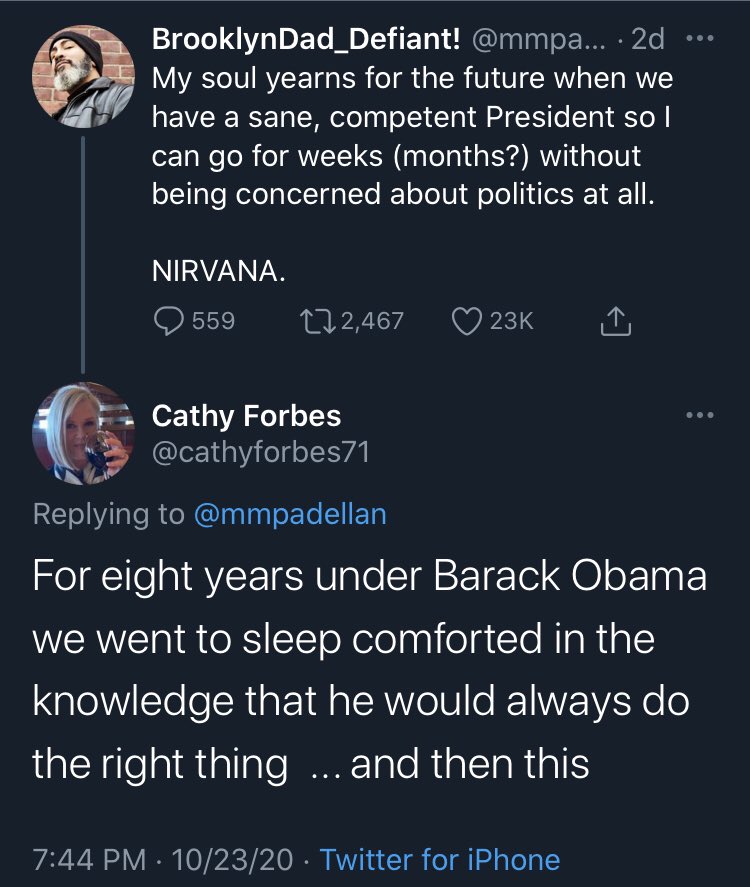
Task: Open Cathy Forbes' profile picture
Action: [84, 432]
